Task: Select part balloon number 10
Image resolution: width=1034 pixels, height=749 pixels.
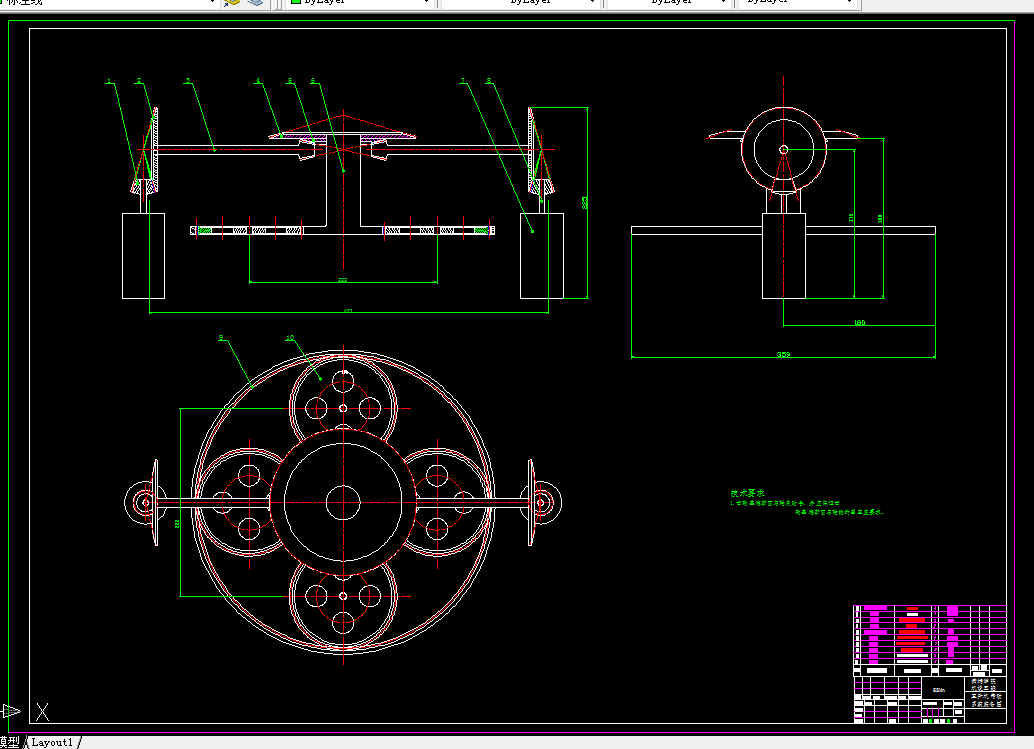Action: 290,338
